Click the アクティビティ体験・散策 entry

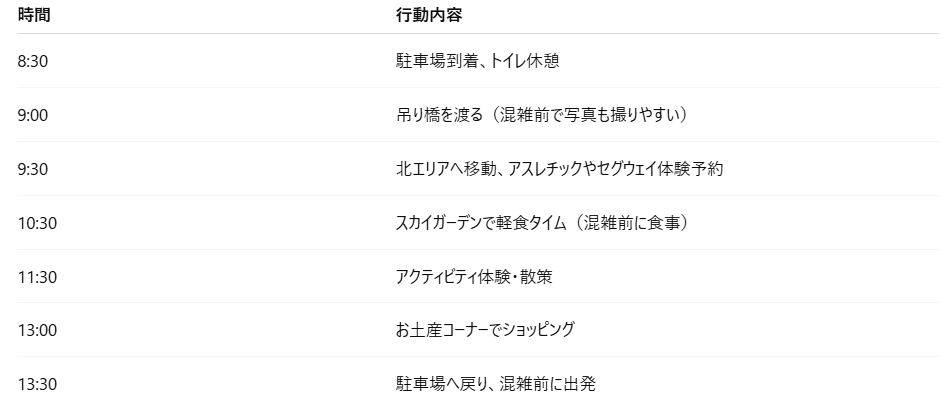474,277
